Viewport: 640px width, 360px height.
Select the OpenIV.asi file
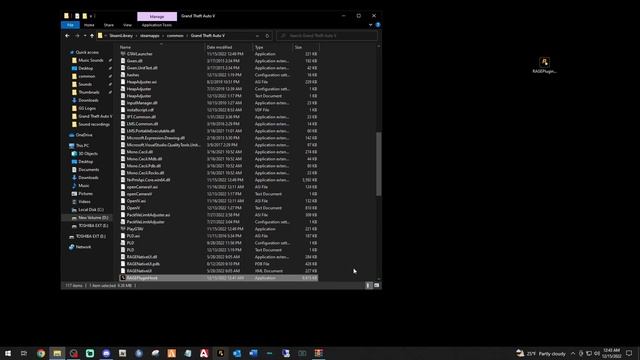click(x=136, y=201)
